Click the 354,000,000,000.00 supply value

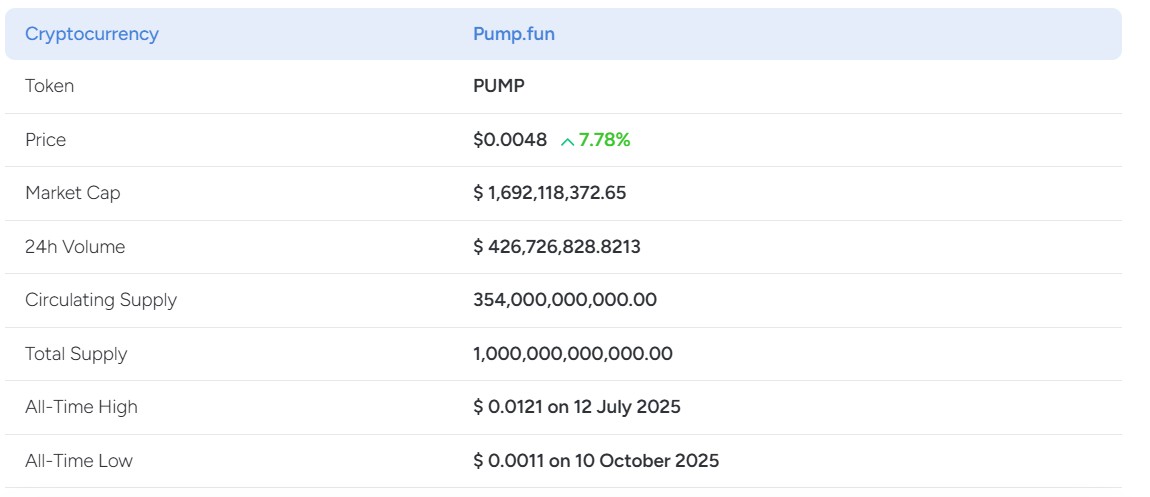point(565,300)
